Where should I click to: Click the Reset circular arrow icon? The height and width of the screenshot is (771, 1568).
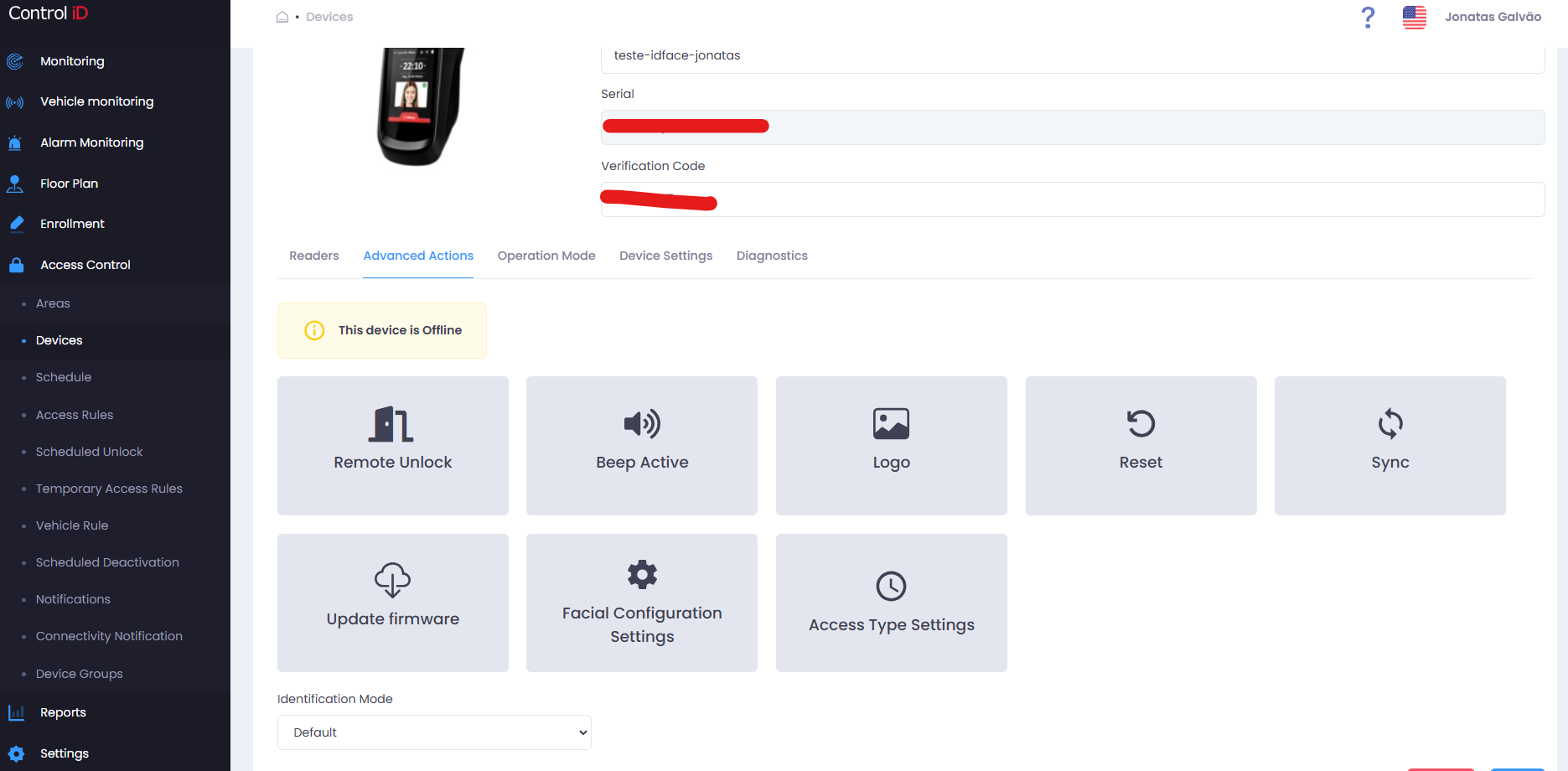pos(1141,423)
